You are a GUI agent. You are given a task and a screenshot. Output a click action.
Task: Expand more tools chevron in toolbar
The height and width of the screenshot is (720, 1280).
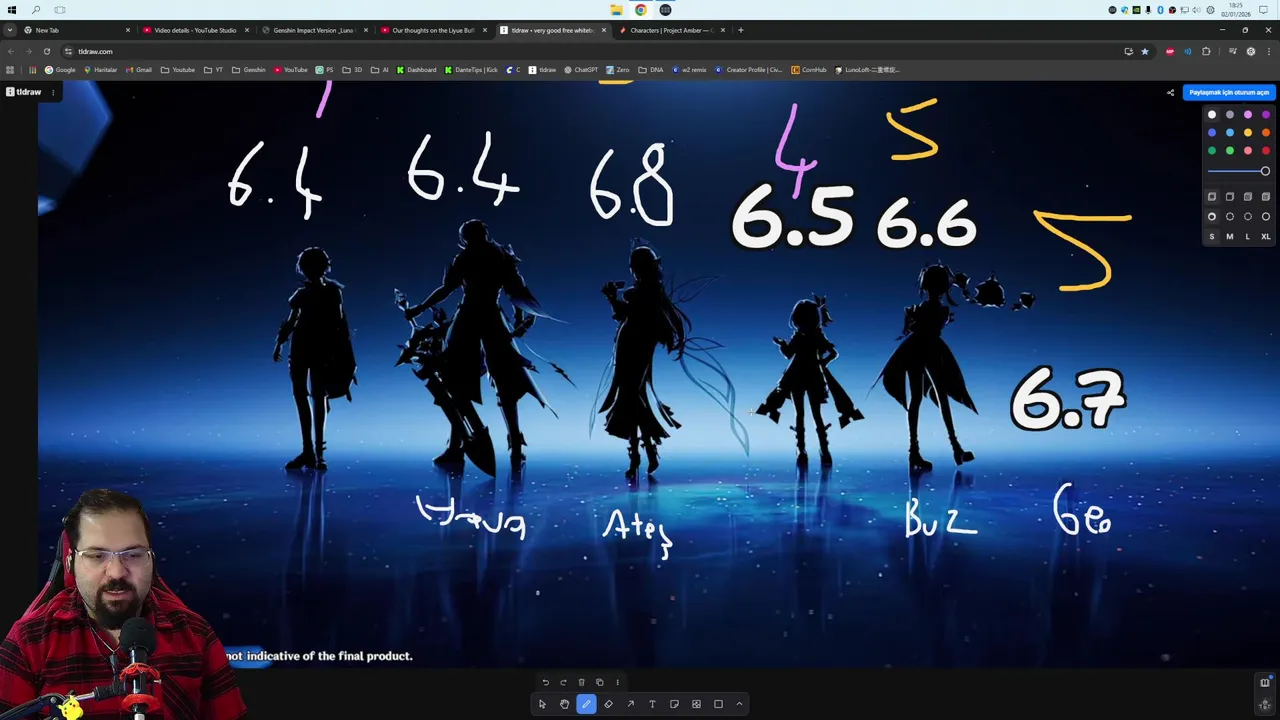coord(739,704)
